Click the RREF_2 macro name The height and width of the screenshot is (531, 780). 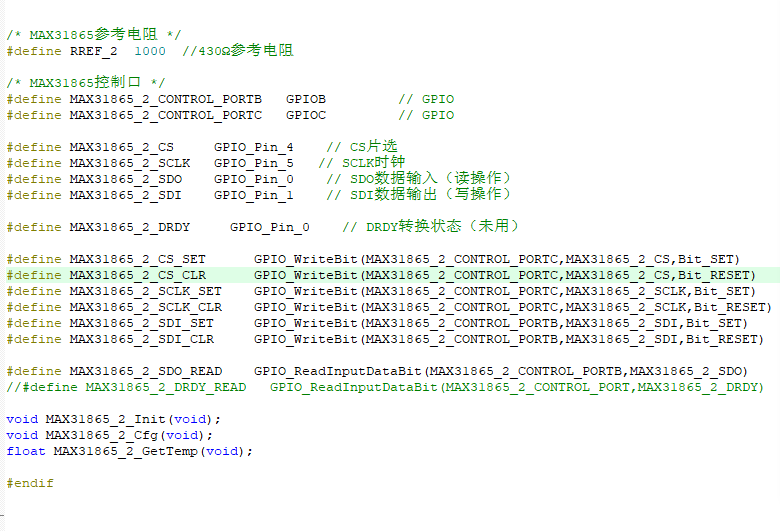[93, 51]
